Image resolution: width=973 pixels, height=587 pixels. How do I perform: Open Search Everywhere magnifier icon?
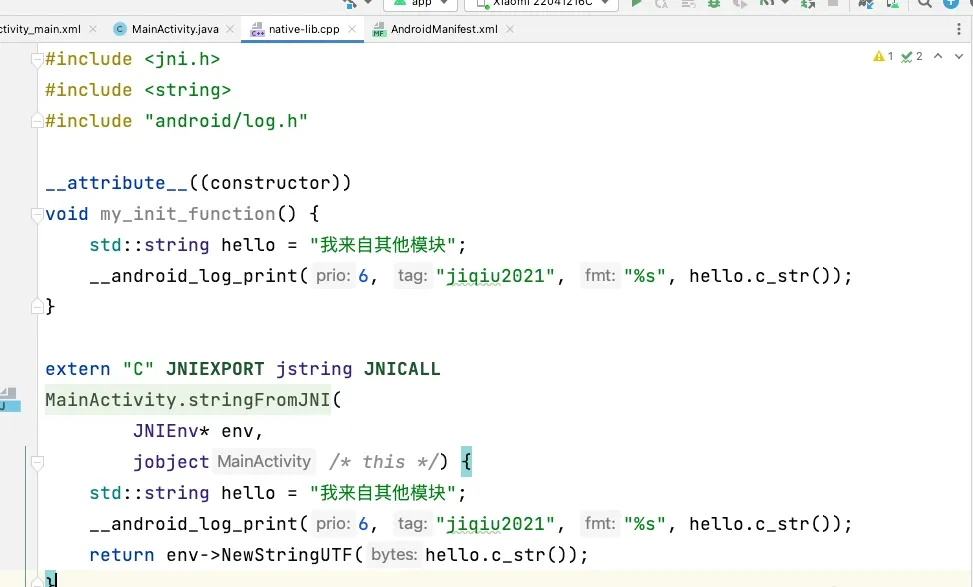coord(925,3)
